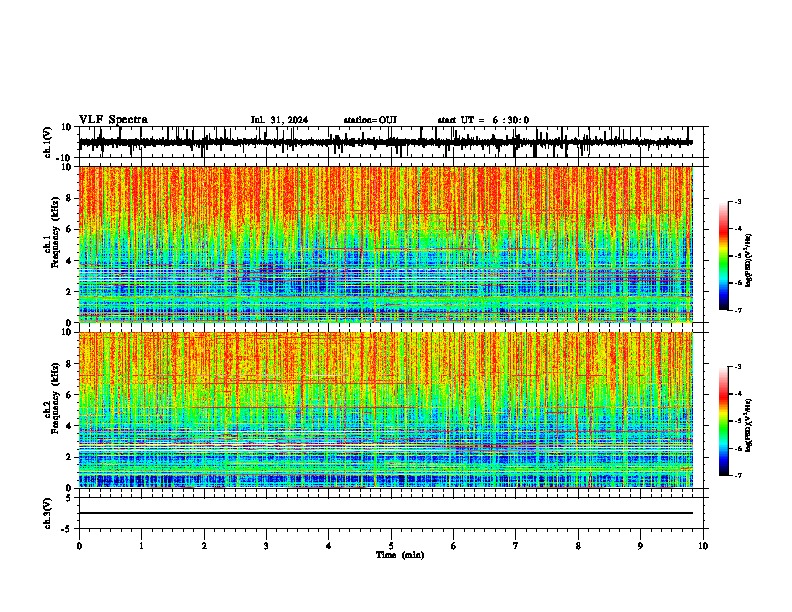792x612 pixels.
Task: Click time axis tick label "3"
Action: [x=266, y=546]
